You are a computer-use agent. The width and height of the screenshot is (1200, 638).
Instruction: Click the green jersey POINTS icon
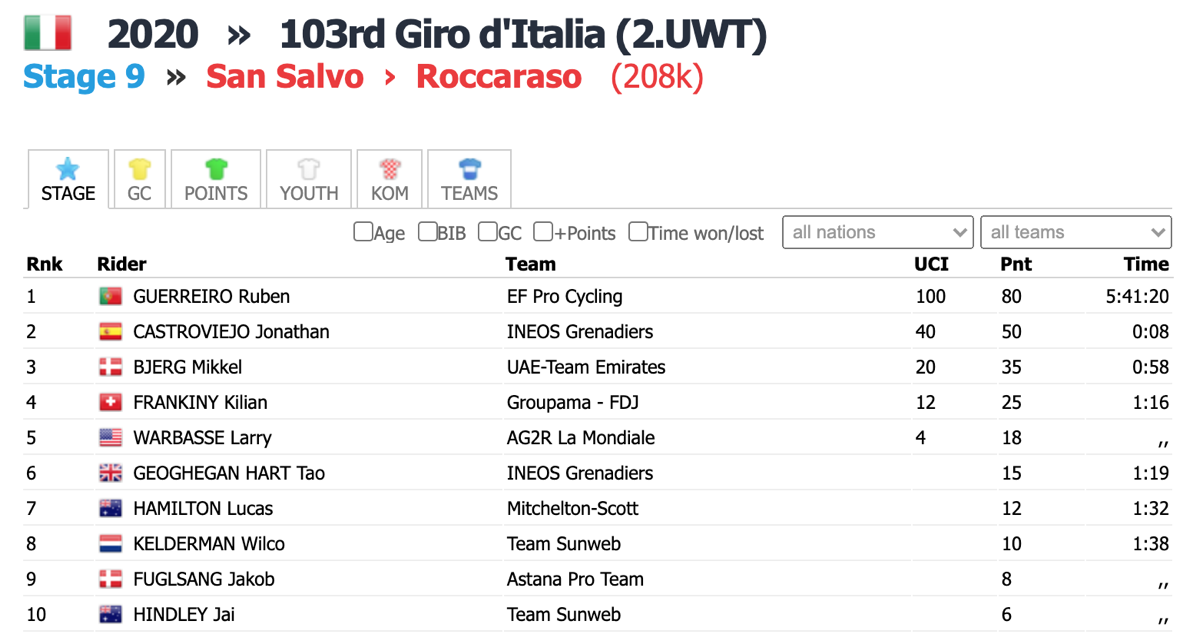pos(216,168)
